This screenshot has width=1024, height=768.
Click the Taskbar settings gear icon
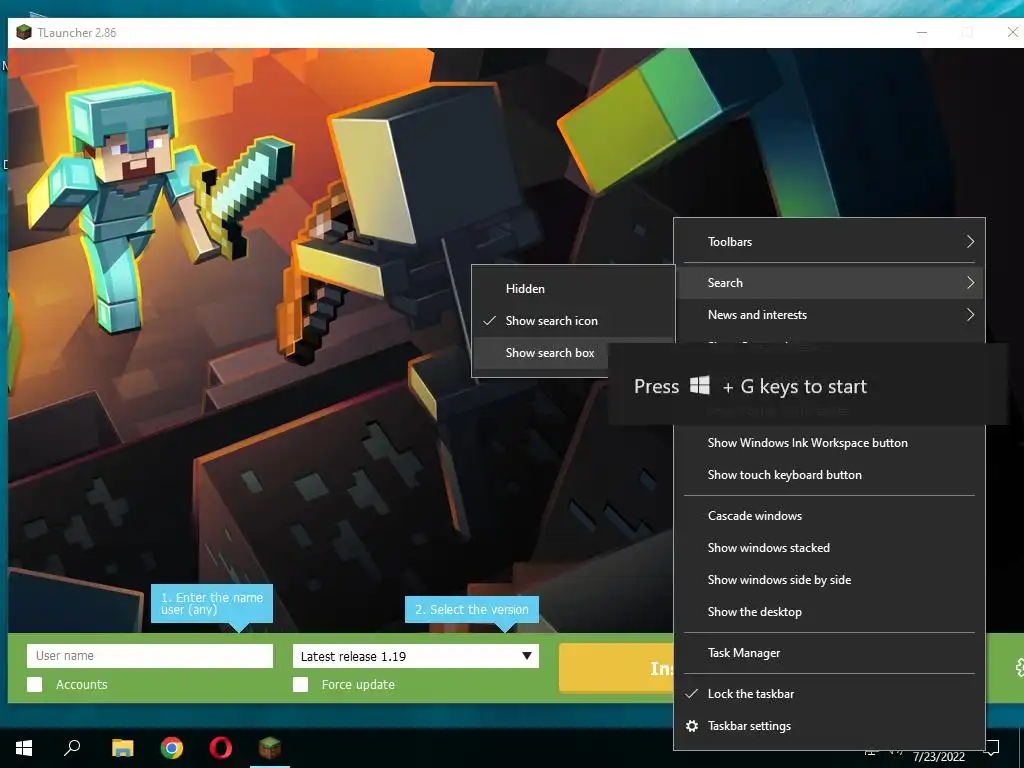[x=692, y=726]
